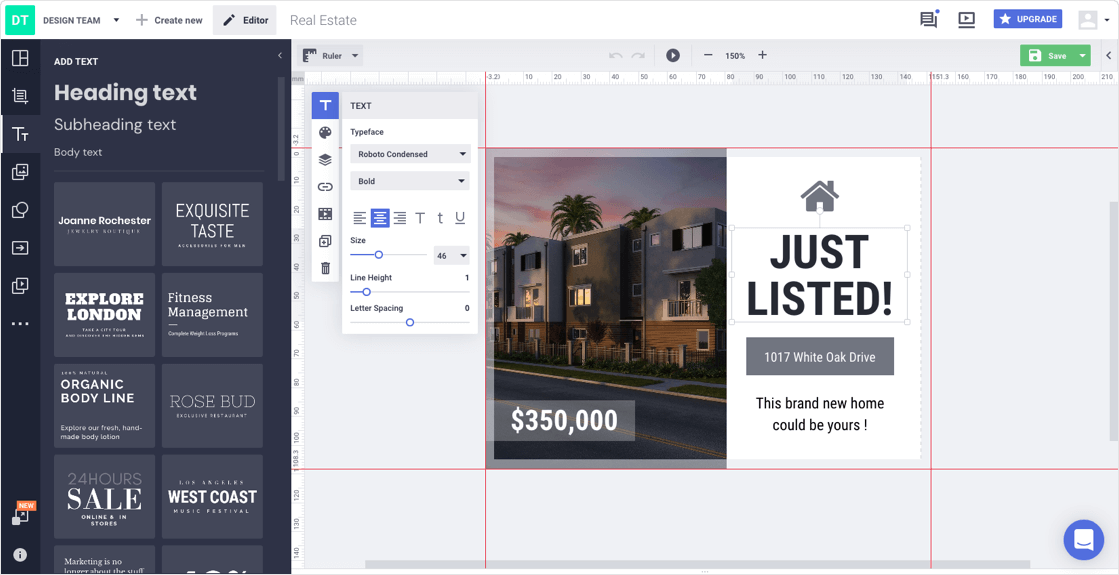Zoom in with the plus button
Image resolution: width=1119 pixels, height=575 pixels.
[x=762, y=56]
